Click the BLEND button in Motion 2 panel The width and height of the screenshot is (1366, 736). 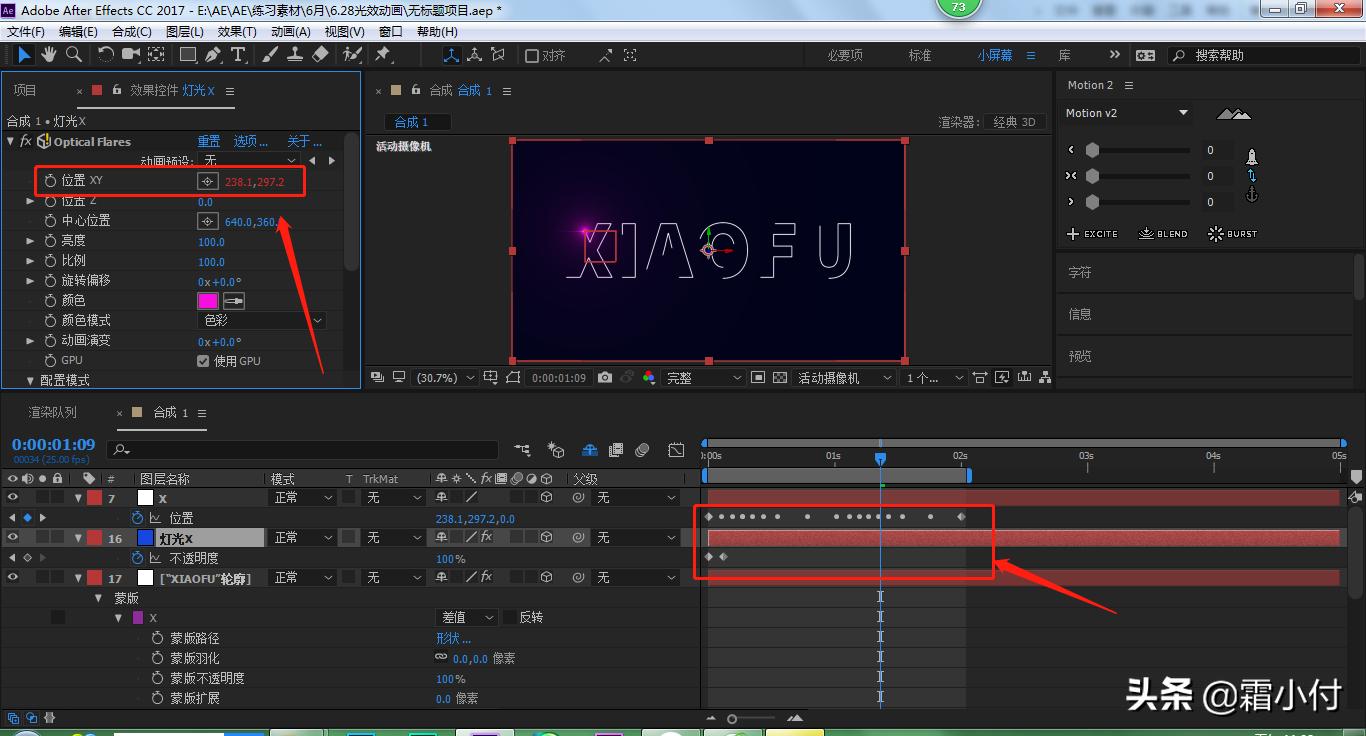tap(1163, 233)
